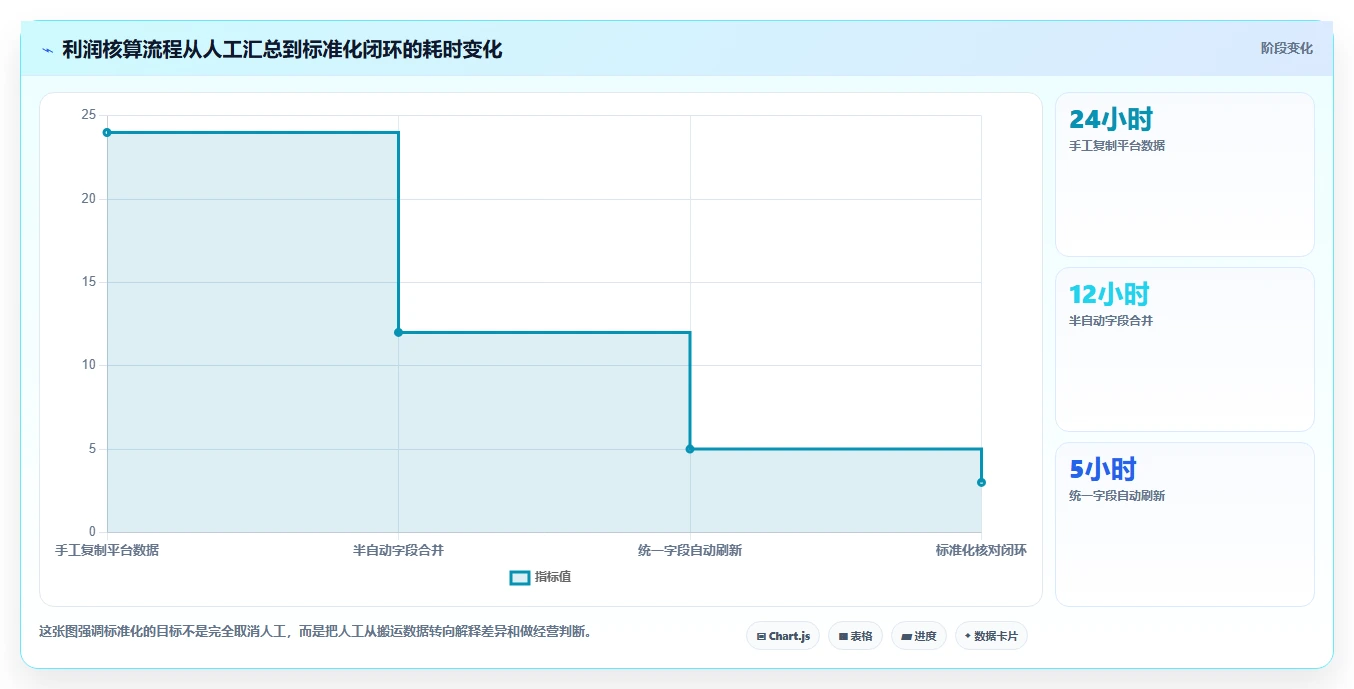Click the 表格 tag button

click(855, 636)
